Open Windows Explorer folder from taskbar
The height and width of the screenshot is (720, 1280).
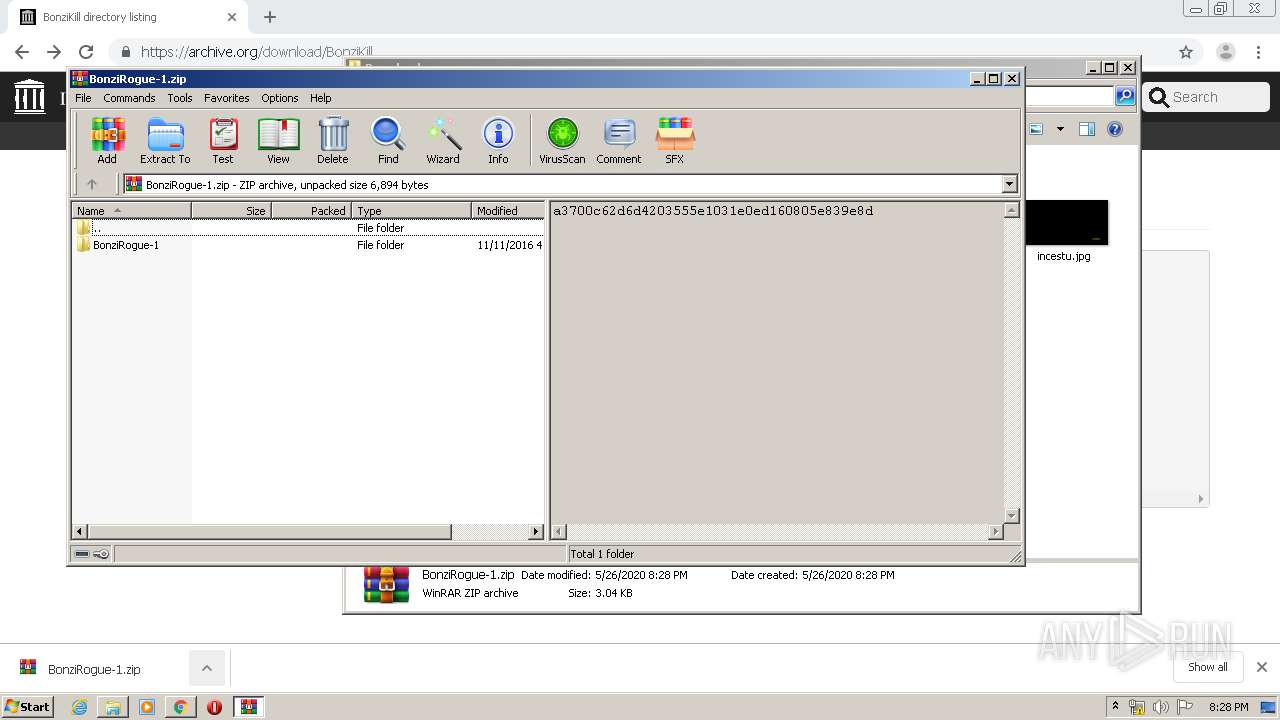[x=113, y=707]
